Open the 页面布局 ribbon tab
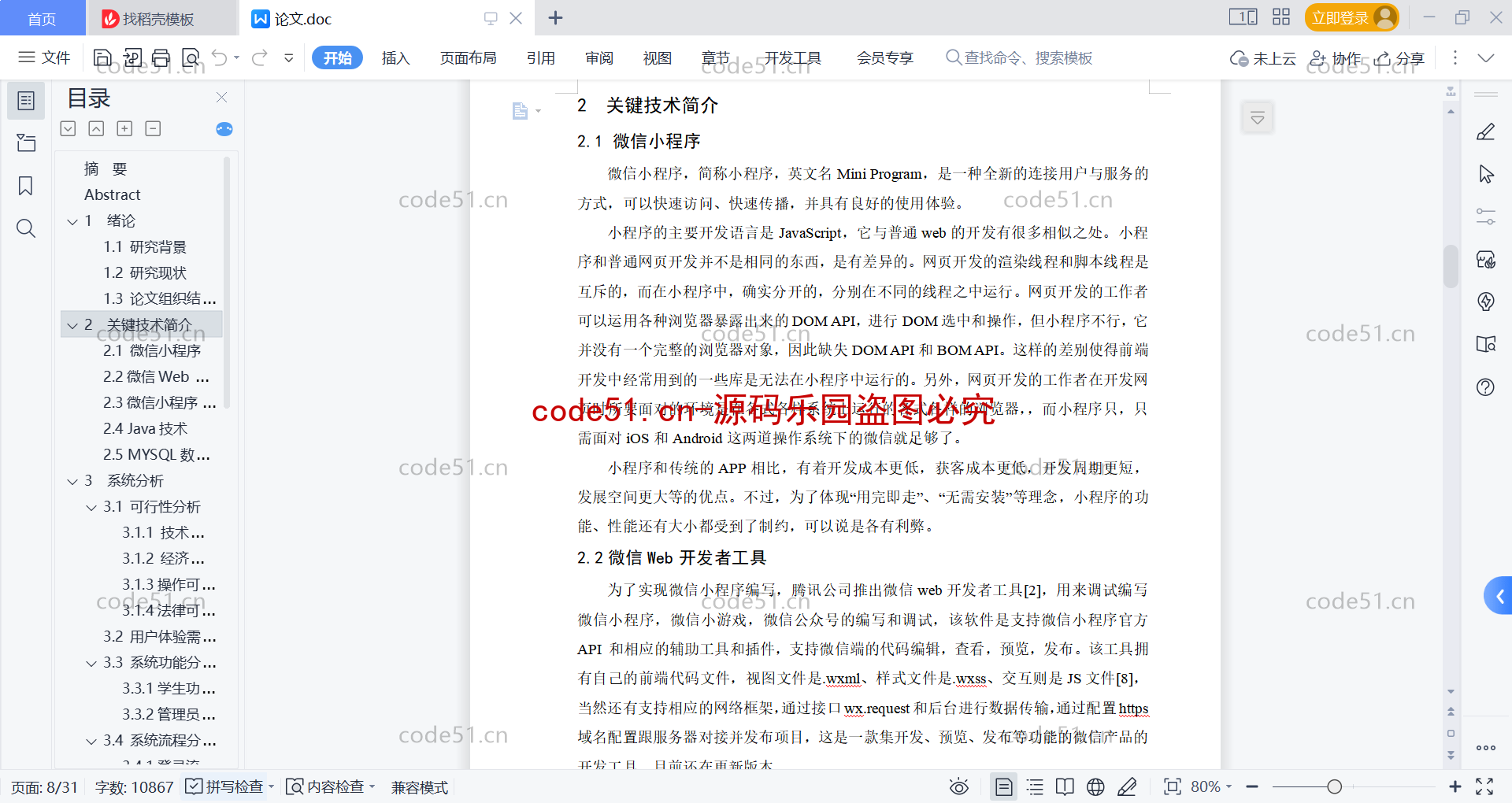Screen dimensions: 1512x803 click(468, 57)
